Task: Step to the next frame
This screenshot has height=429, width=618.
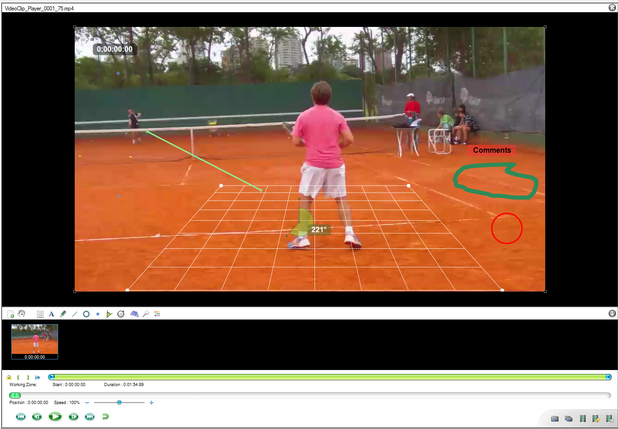Action: (73, 416)
